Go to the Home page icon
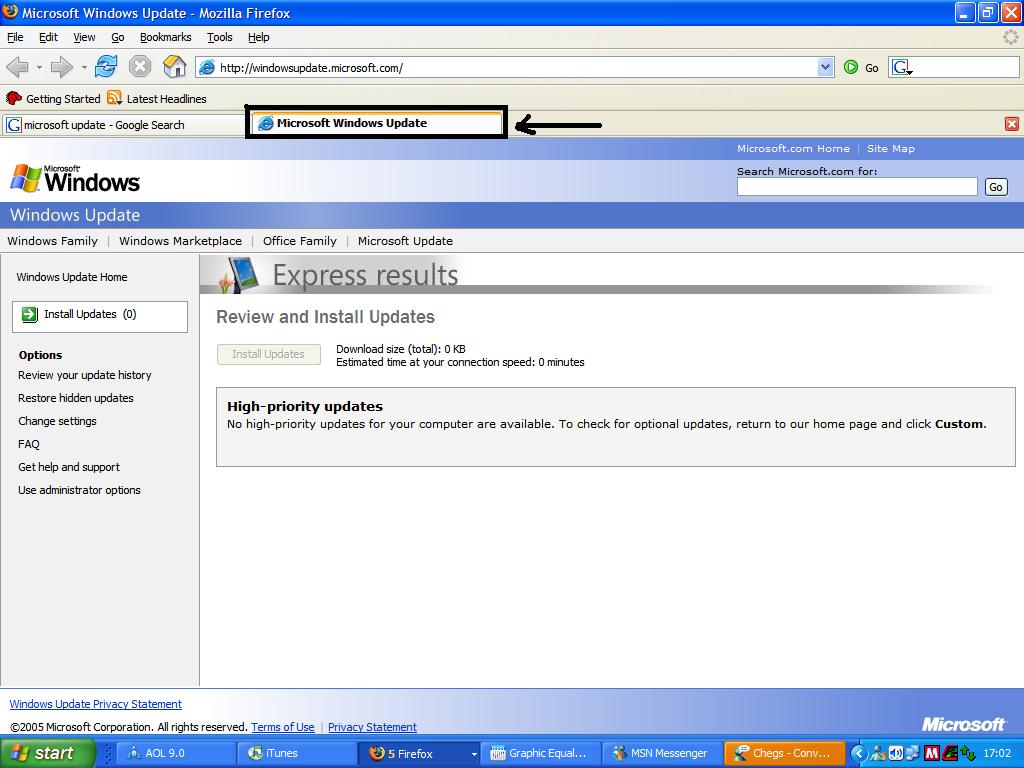The height and width of the screenshot is (768, 1024). [x=174, y=66]
